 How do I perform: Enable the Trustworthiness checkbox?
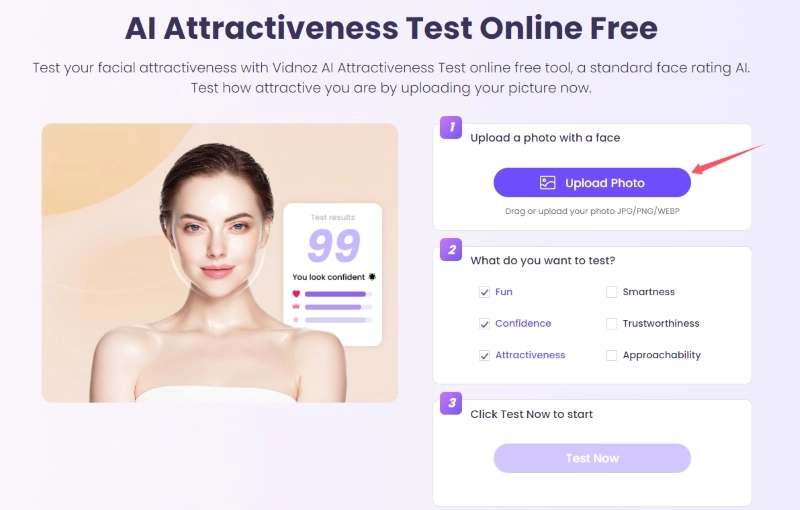coord(611,324)
